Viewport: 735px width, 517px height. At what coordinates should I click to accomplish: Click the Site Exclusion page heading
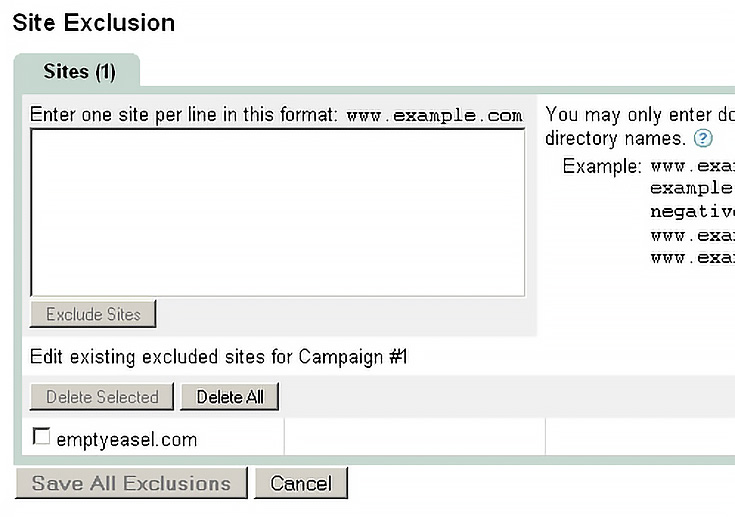click(x=94, y=22)
